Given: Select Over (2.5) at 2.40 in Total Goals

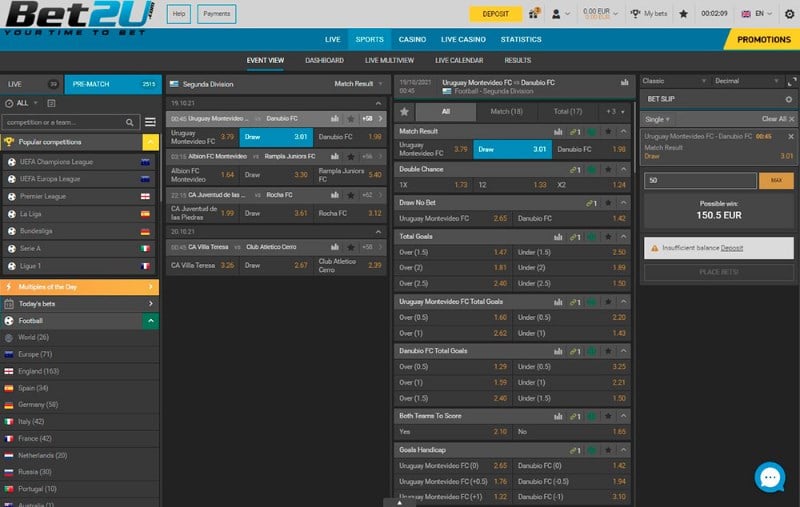Looking at the screenshot, I should tap(453, 284).
